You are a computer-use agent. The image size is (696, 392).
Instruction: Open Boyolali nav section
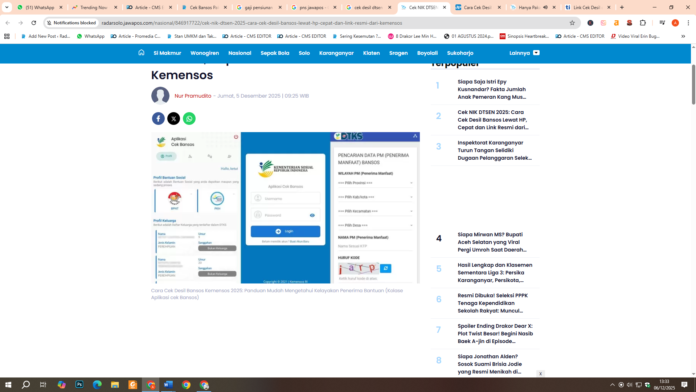click(427, 53)
